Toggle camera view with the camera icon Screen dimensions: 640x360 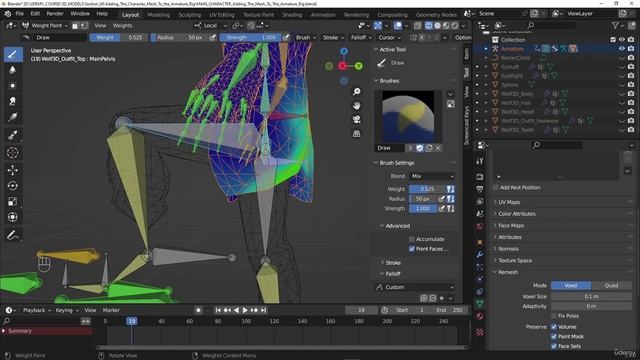tap(356, 120)
